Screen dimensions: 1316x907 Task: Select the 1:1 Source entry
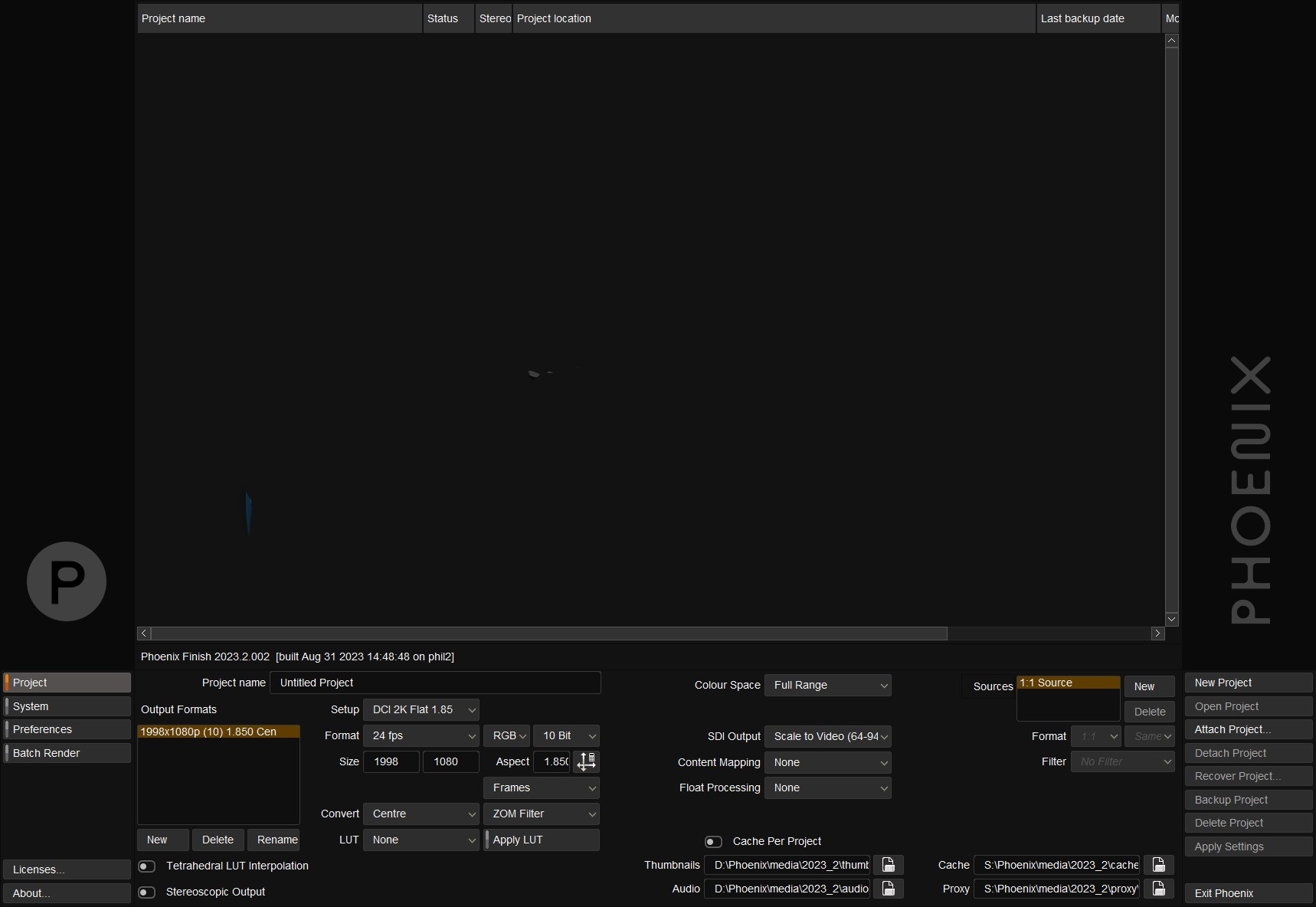1069,683
